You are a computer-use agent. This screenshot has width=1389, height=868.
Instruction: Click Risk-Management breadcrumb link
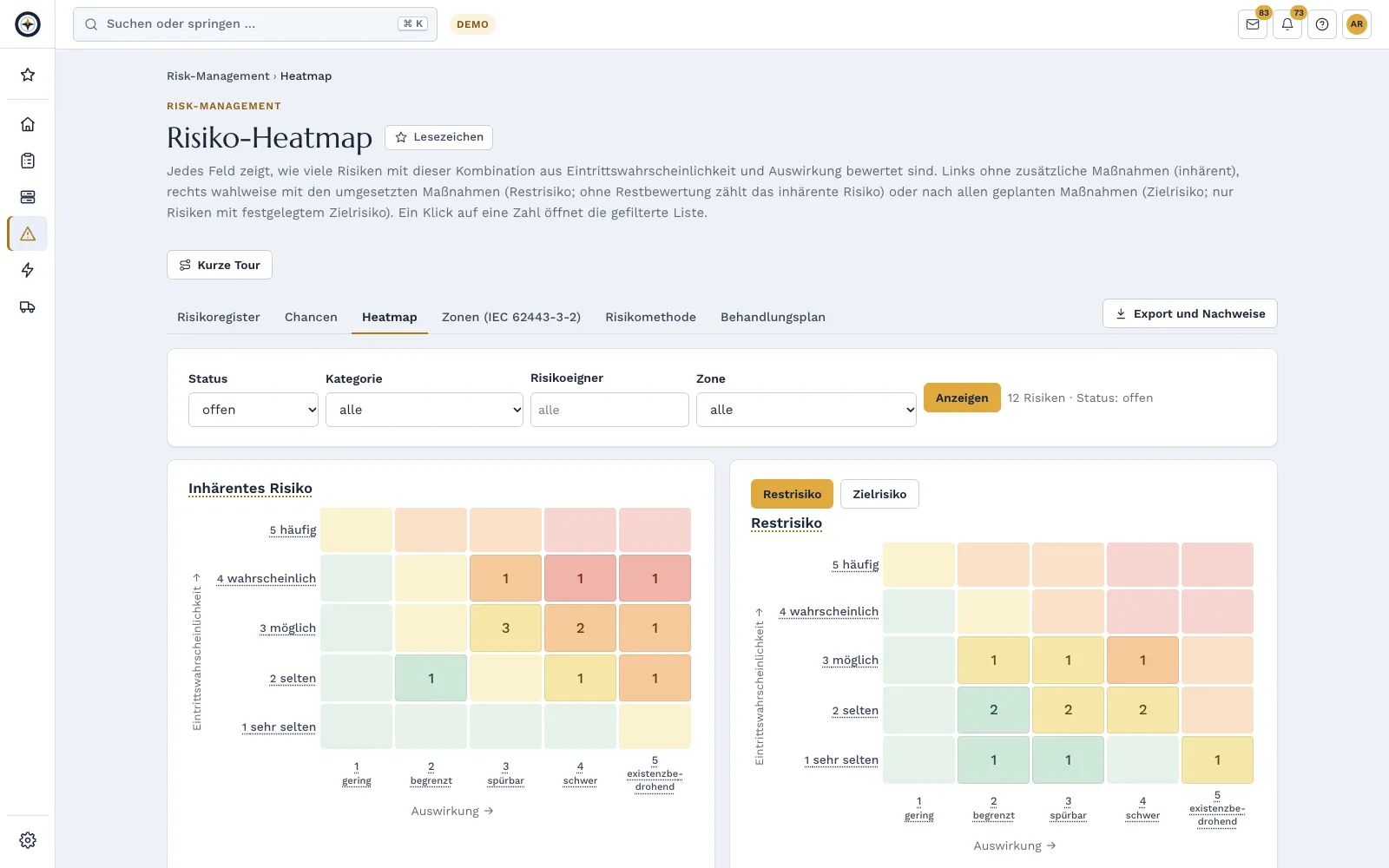(218, 76)
